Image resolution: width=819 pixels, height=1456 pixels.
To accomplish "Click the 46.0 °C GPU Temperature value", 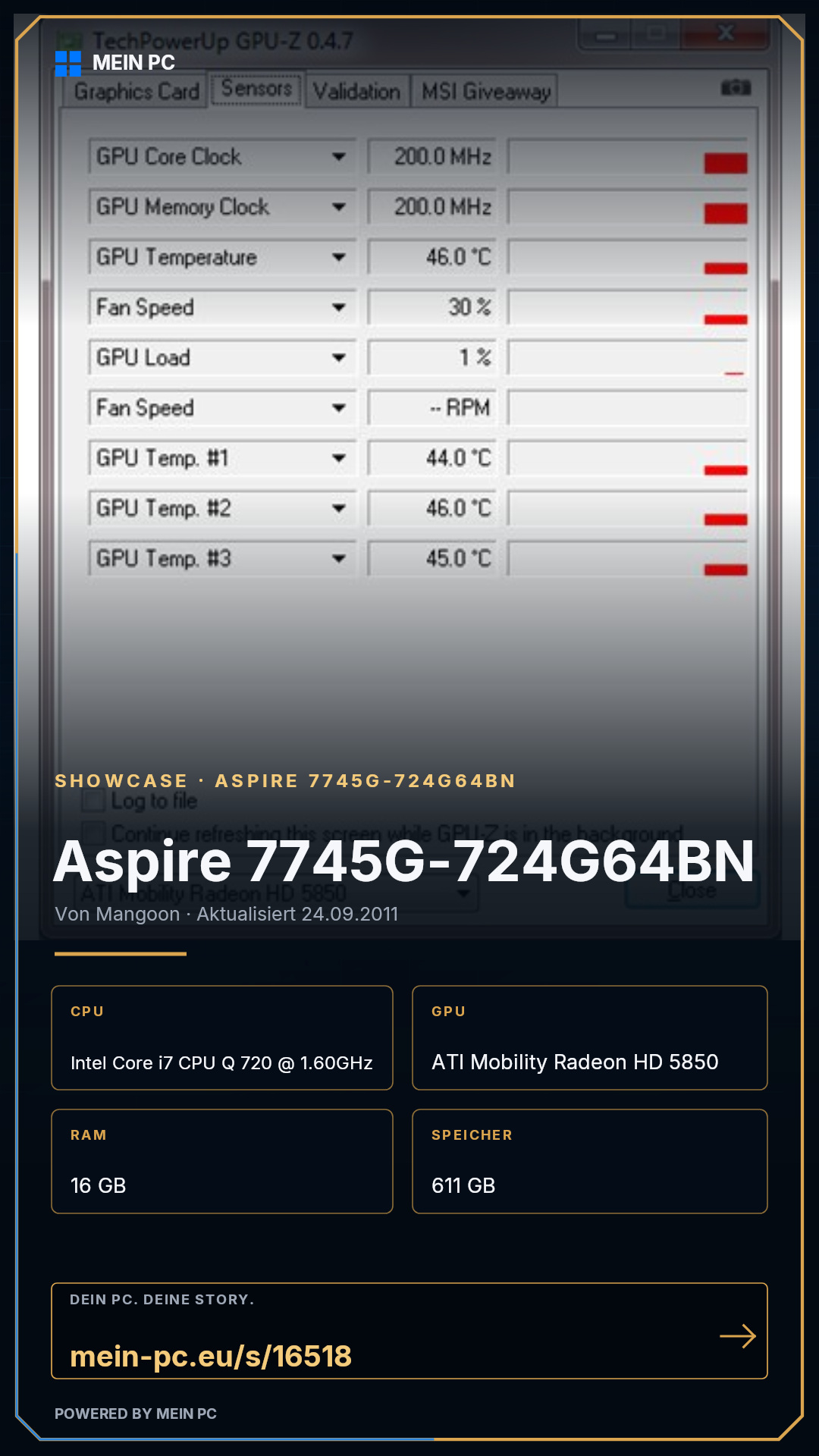I will click(433, 257).
